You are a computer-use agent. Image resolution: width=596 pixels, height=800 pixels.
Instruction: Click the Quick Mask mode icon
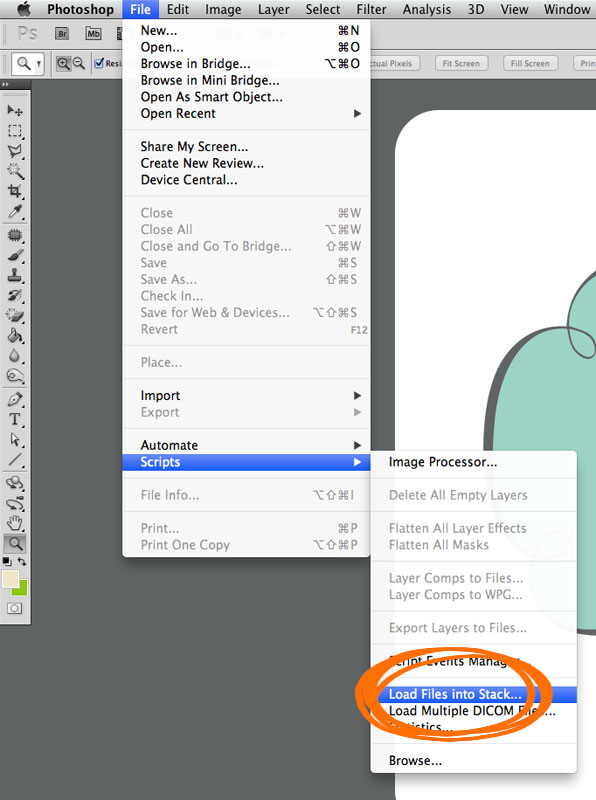tap(14, 608)
